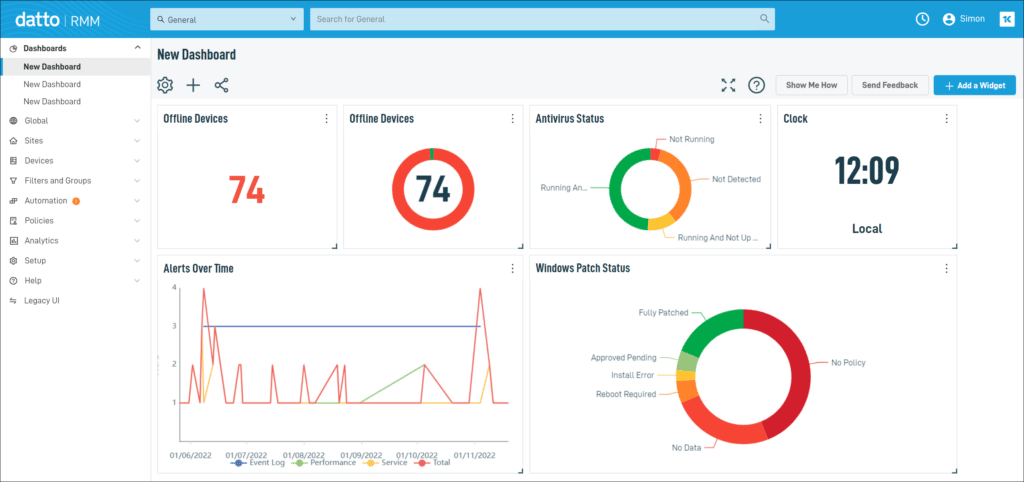1024x482 pixels.
Task: Click the Fully Patched chart label
Action: pos(664,313)
